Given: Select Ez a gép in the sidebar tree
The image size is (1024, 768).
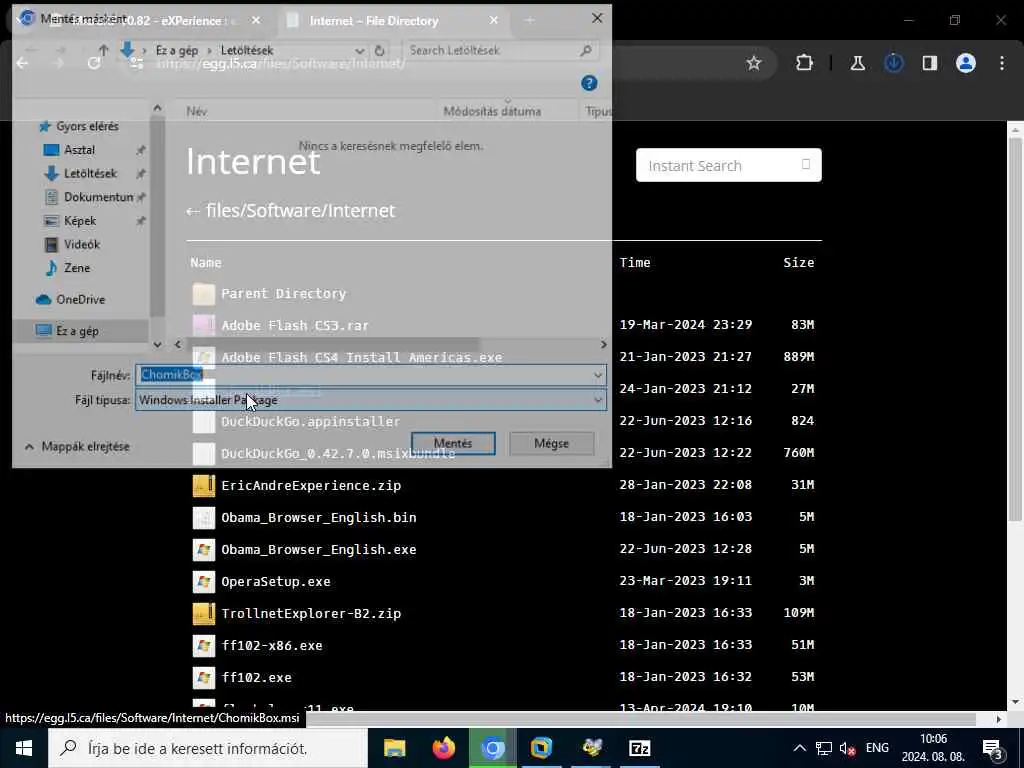Looking at the screenshot, I should pyautogui.click(x=77, y=330).
